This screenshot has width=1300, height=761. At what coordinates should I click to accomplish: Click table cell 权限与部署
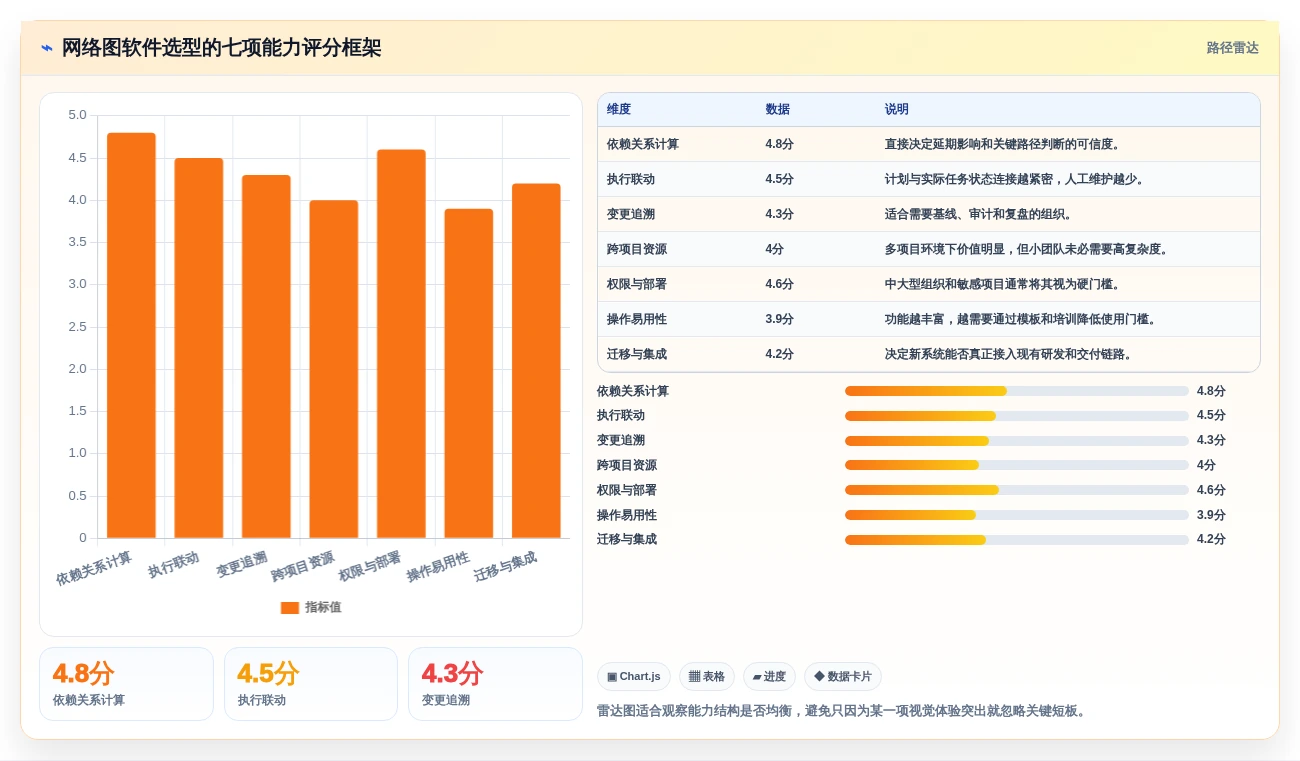637,284
